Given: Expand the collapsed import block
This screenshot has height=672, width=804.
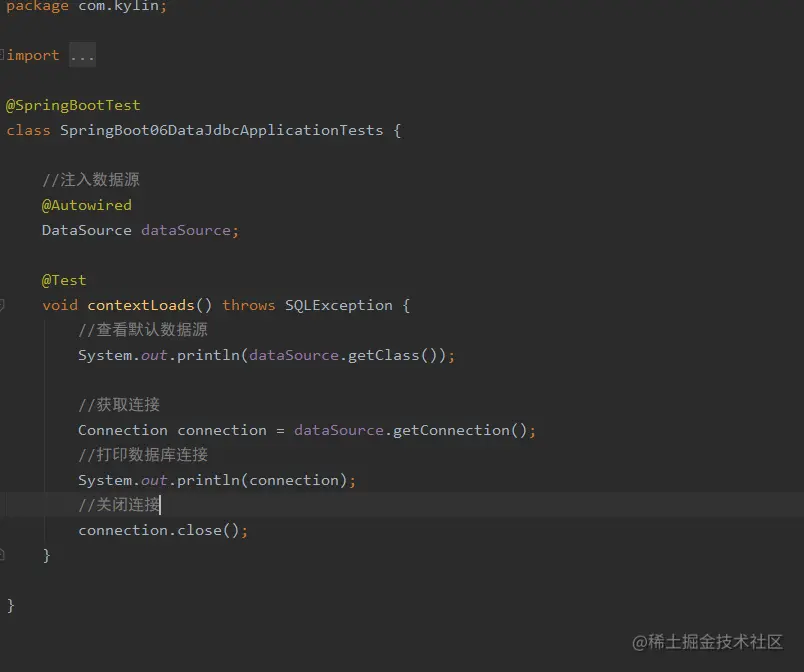Looking at the screenshot, I should [2, 54].
